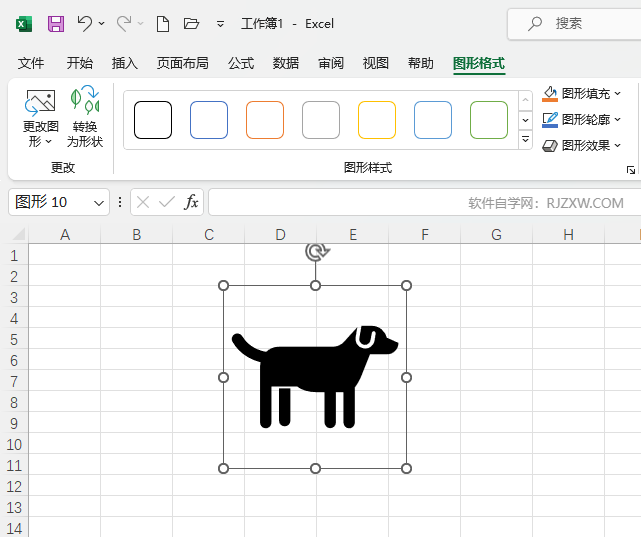This screenshot has height=537, width=641.
Task: Click the rotation handle above the graphic
Action: [x=316, y=252]
